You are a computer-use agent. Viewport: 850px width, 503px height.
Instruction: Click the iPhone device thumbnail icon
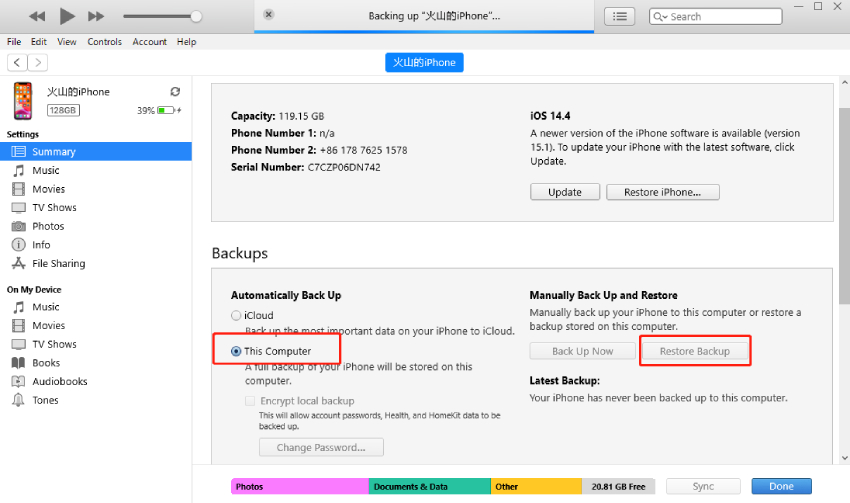point(23,101)
